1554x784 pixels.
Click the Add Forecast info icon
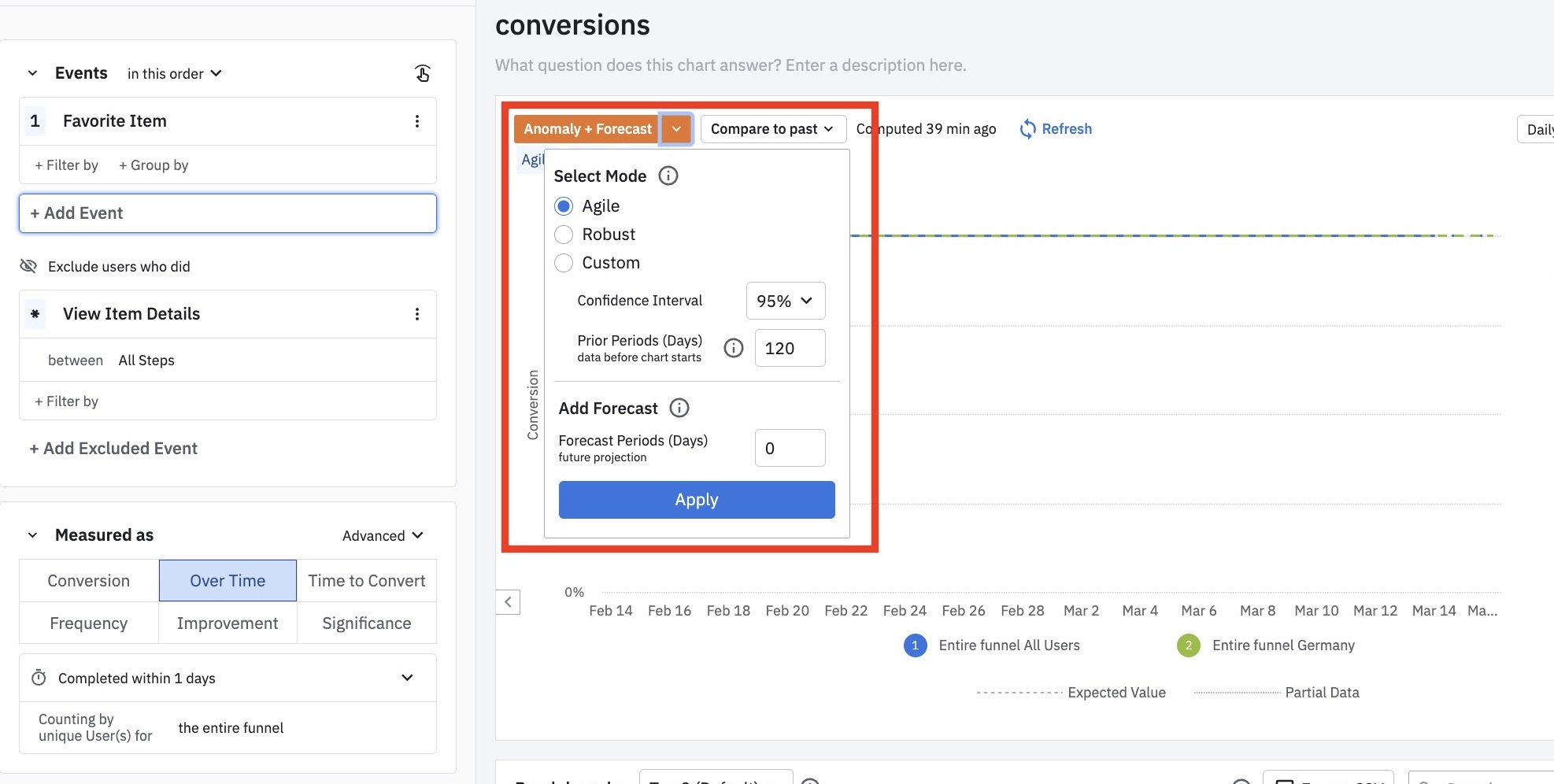[679, 408]
